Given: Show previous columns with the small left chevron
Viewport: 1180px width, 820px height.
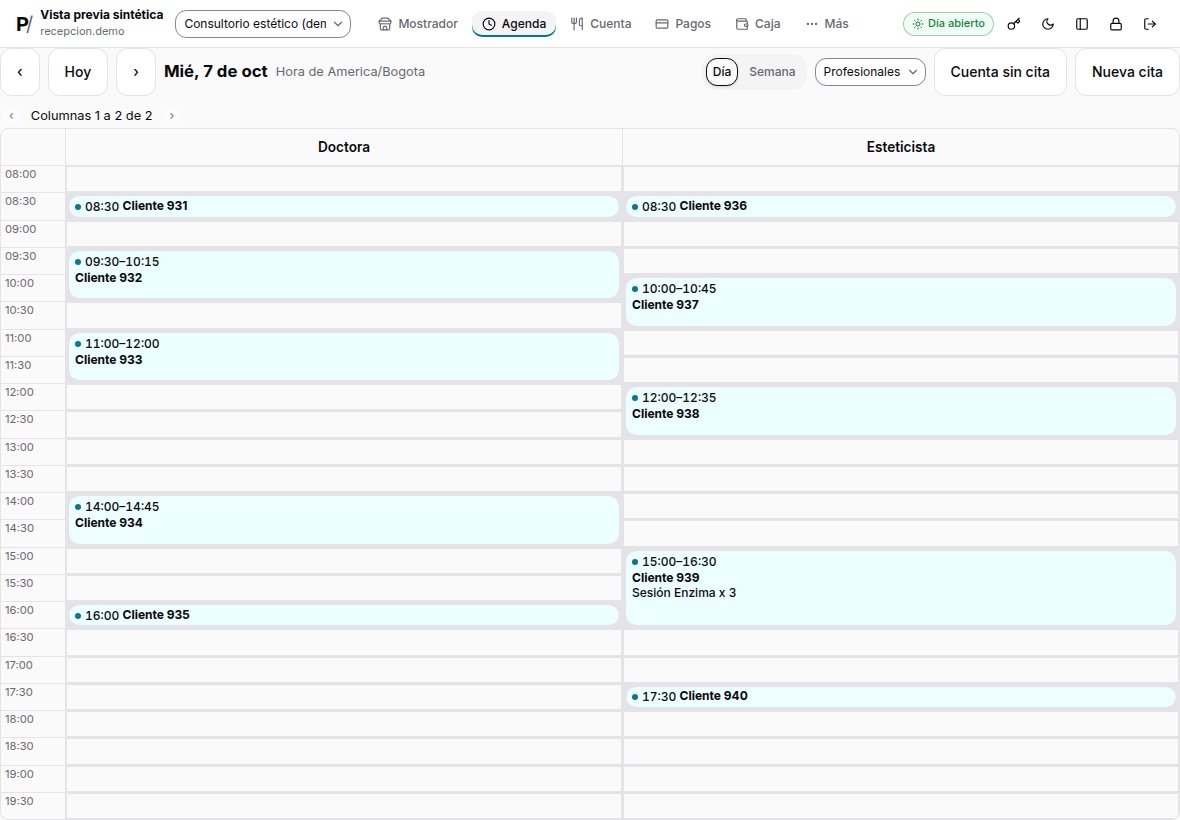Looking at the screenshot, I should pyautogui.click(x=12, y=116).
